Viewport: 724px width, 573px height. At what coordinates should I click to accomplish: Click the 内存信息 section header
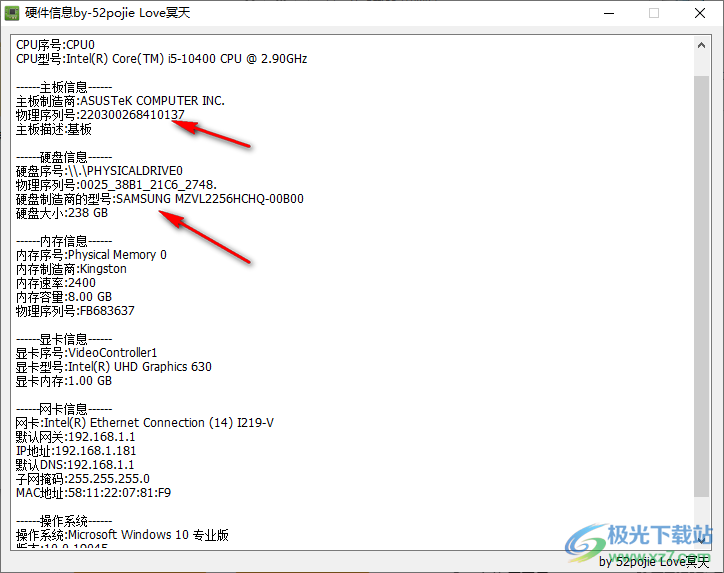point(64,241)
